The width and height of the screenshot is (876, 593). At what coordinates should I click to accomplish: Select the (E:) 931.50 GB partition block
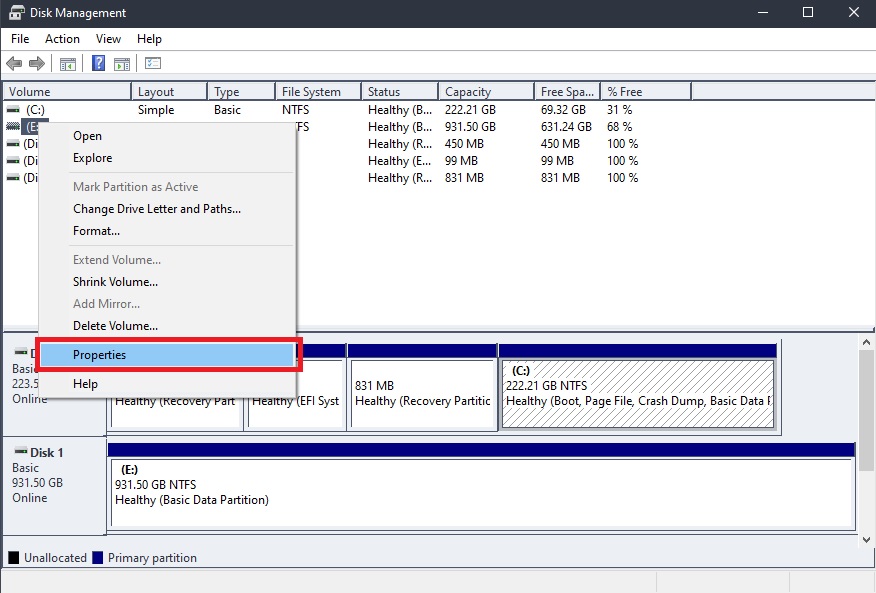tap(481, 492)
